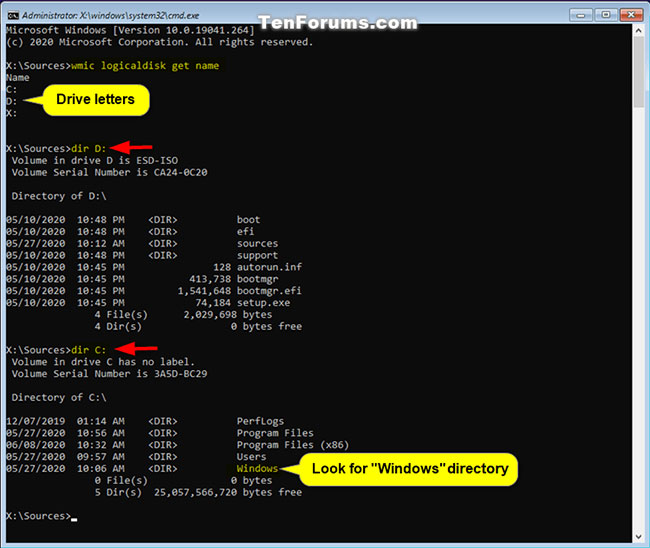Click '0 bytes free' in the D: listing
This screenshot has width=650, height=548.
click(267, 326)
